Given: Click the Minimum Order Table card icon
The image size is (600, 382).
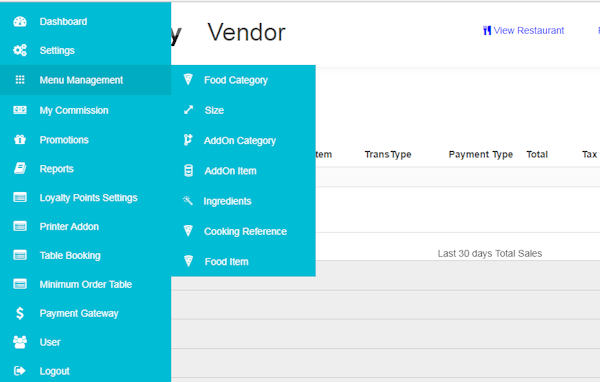Looking at the screenshot, I should [20, 284].
